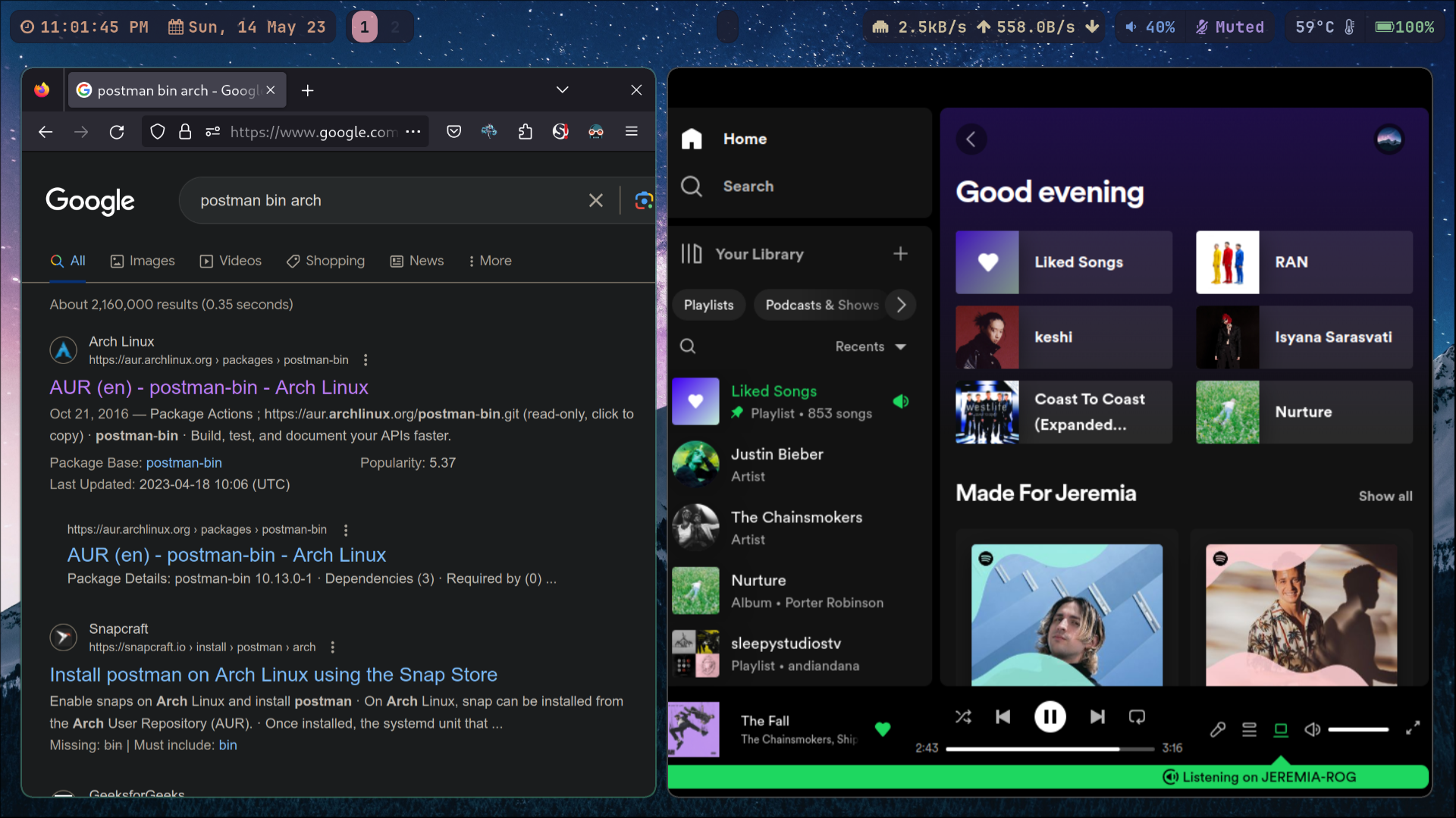Switch to Google Images tab
The image size is (1456, 818).
(x=143, y=261)
